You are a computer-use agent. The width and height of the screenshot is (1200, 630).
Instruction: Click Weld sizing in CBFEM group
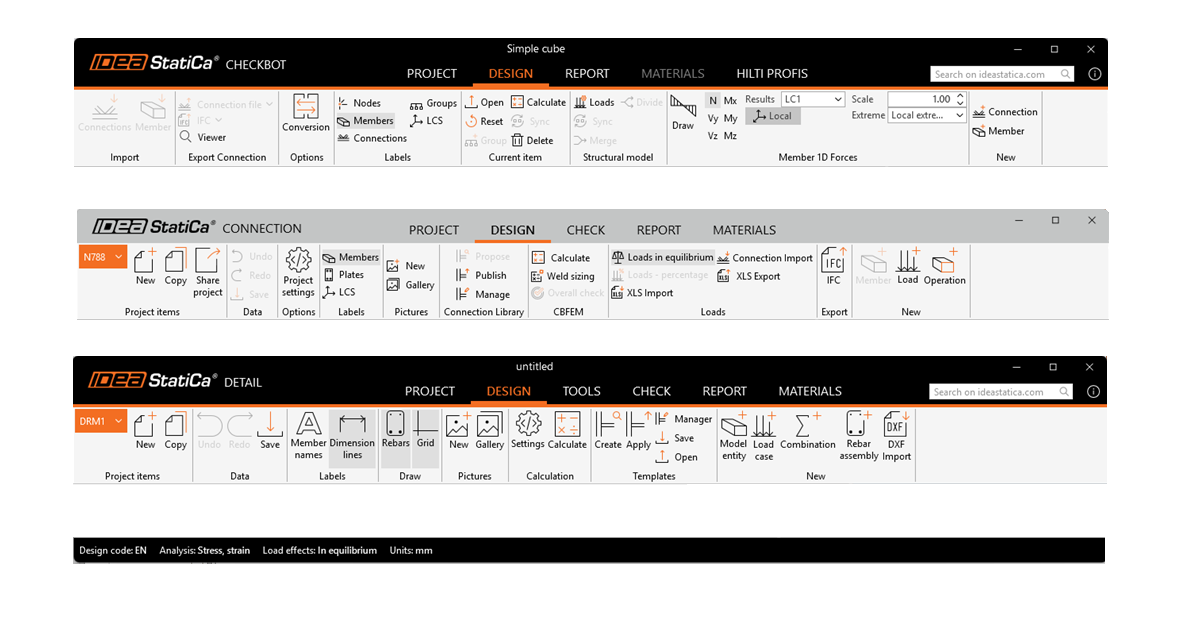click(563, 276)
